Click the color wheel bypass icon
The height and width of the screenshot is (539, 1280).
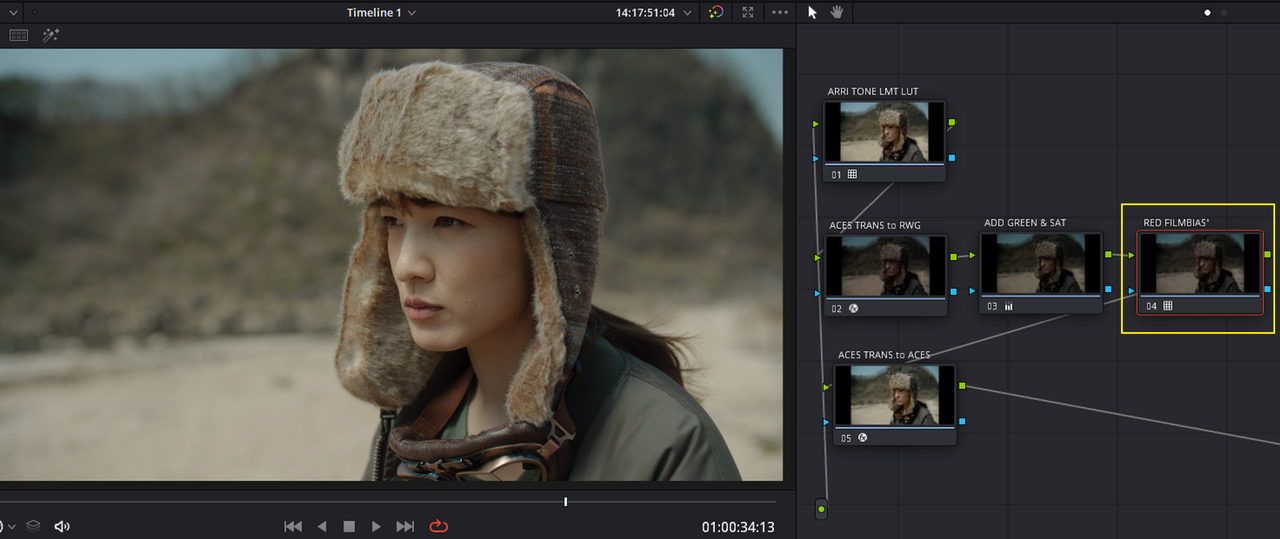pyautogui.click(x=716, y=12)
